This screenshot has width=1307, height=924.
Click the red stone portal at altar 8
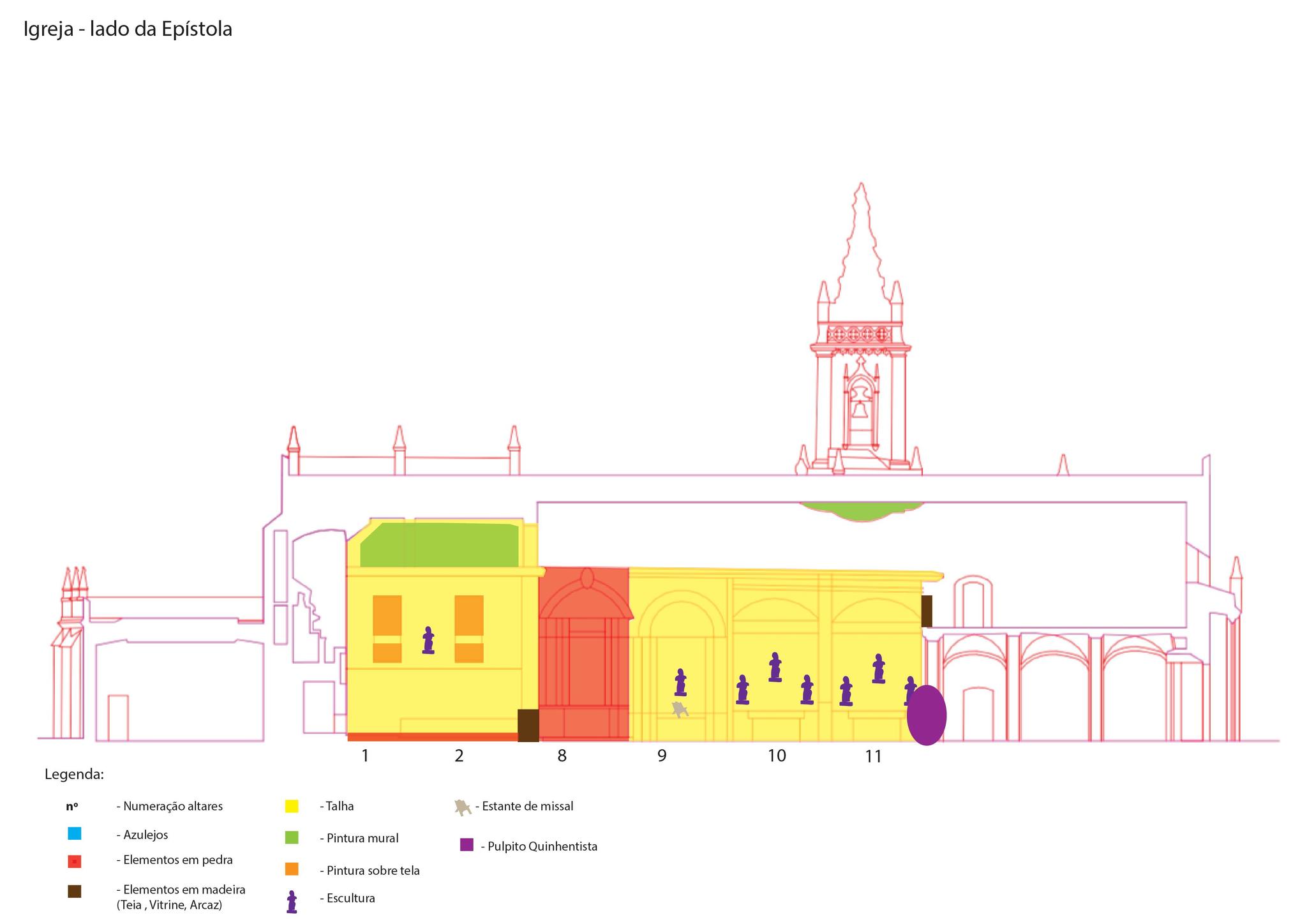tap(585, 653)
